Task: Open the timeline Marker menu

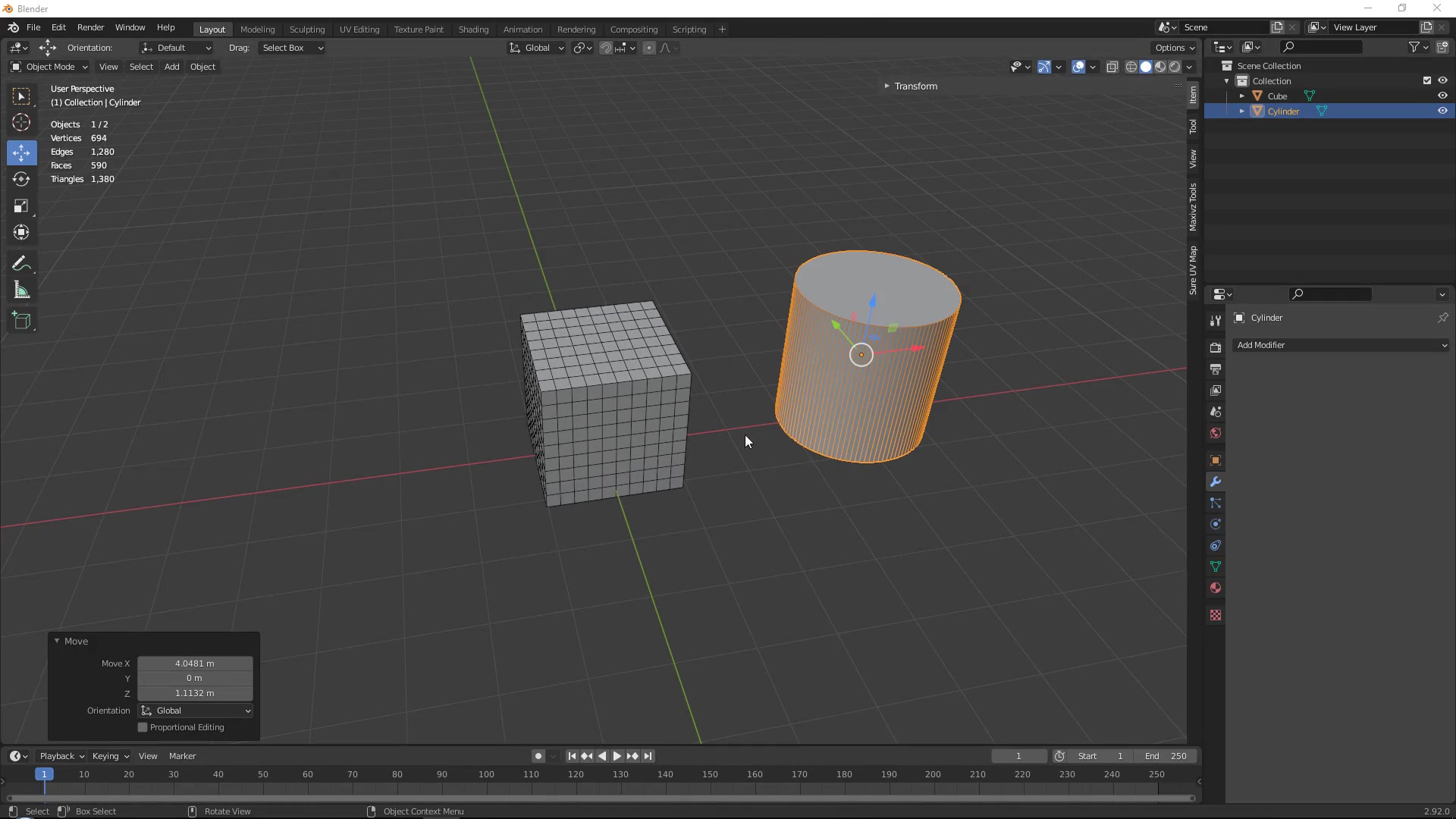Action: click(182, 757)
